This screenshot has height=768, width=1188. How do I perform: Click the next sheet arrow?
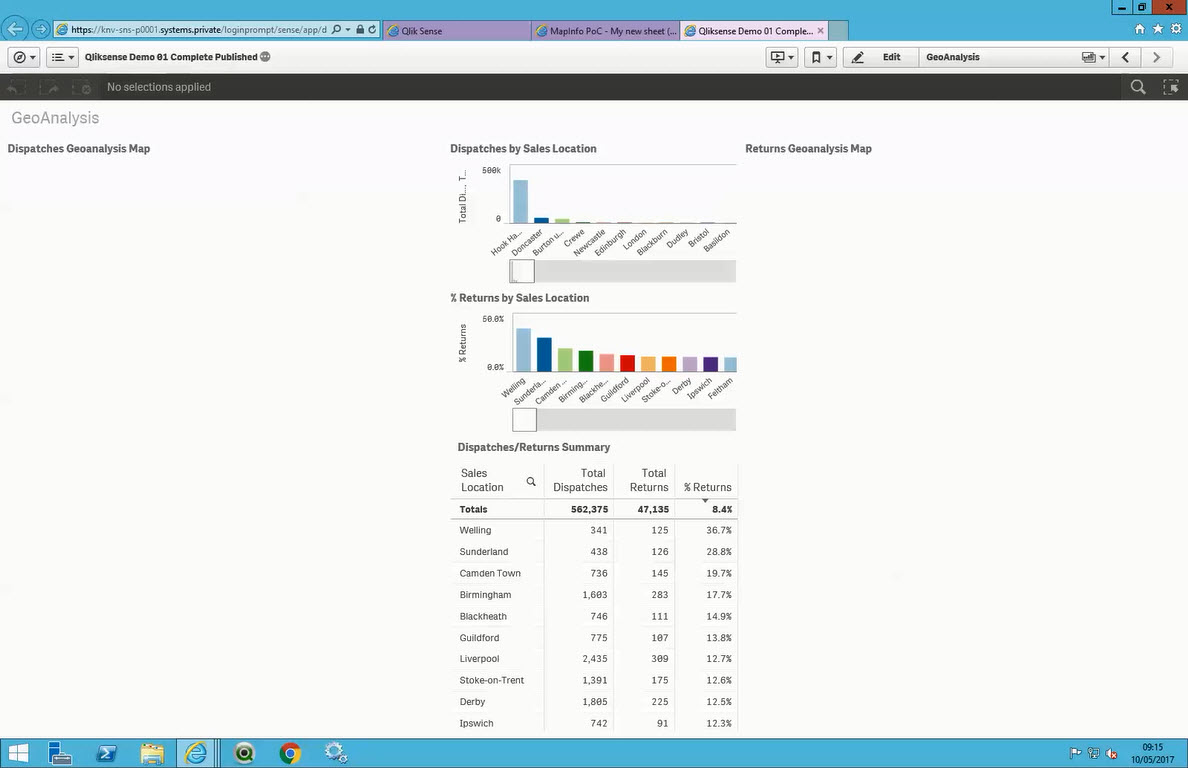coord(1157,57)
